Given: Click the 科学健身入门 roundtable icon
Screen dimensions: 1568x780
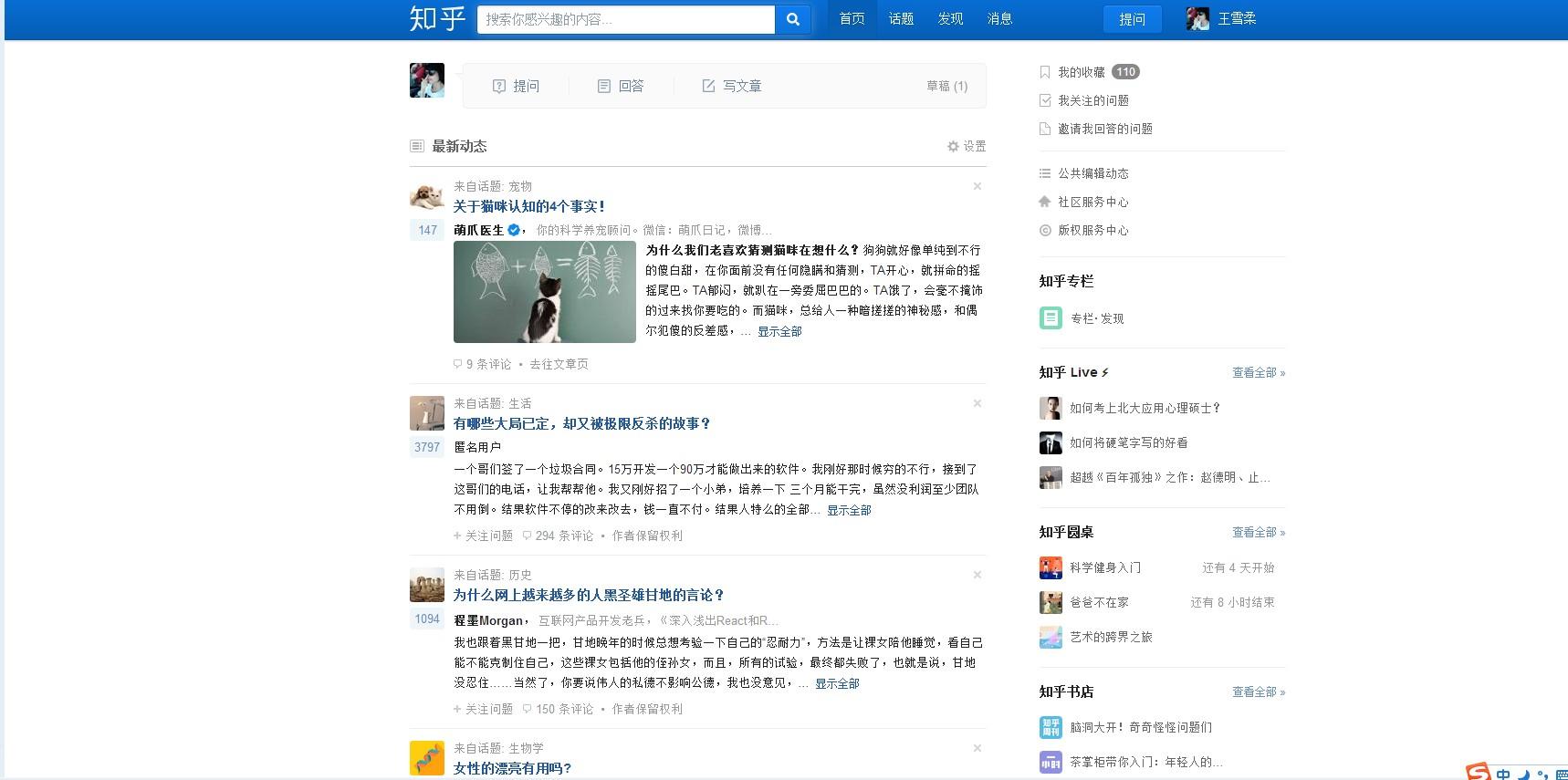Looking at the screenshot, I should click(x=1051, y=567).
